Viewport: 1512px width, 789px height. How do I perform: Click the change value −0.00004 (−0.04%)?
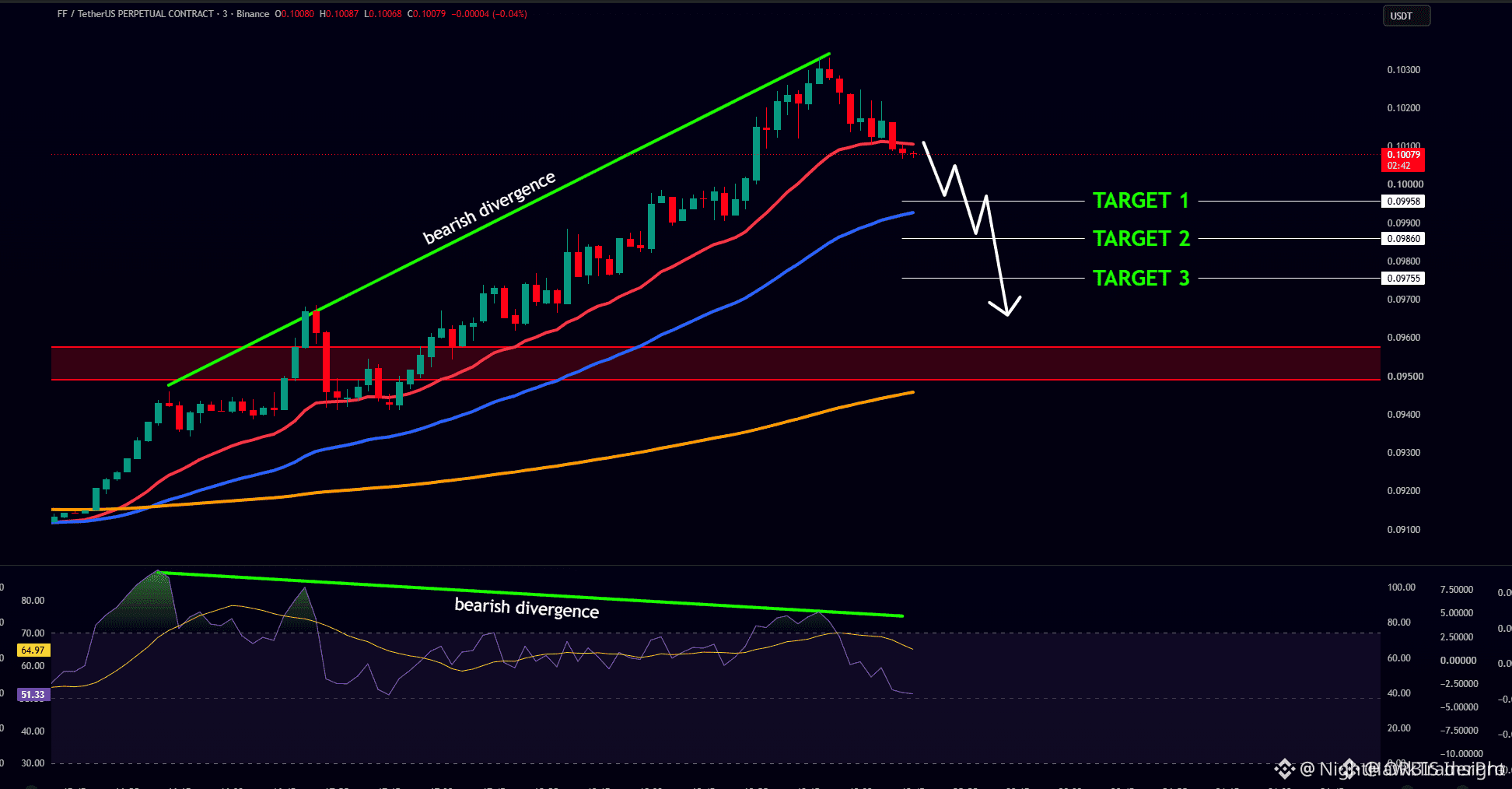pyautogui.click(x=489, y=14)
